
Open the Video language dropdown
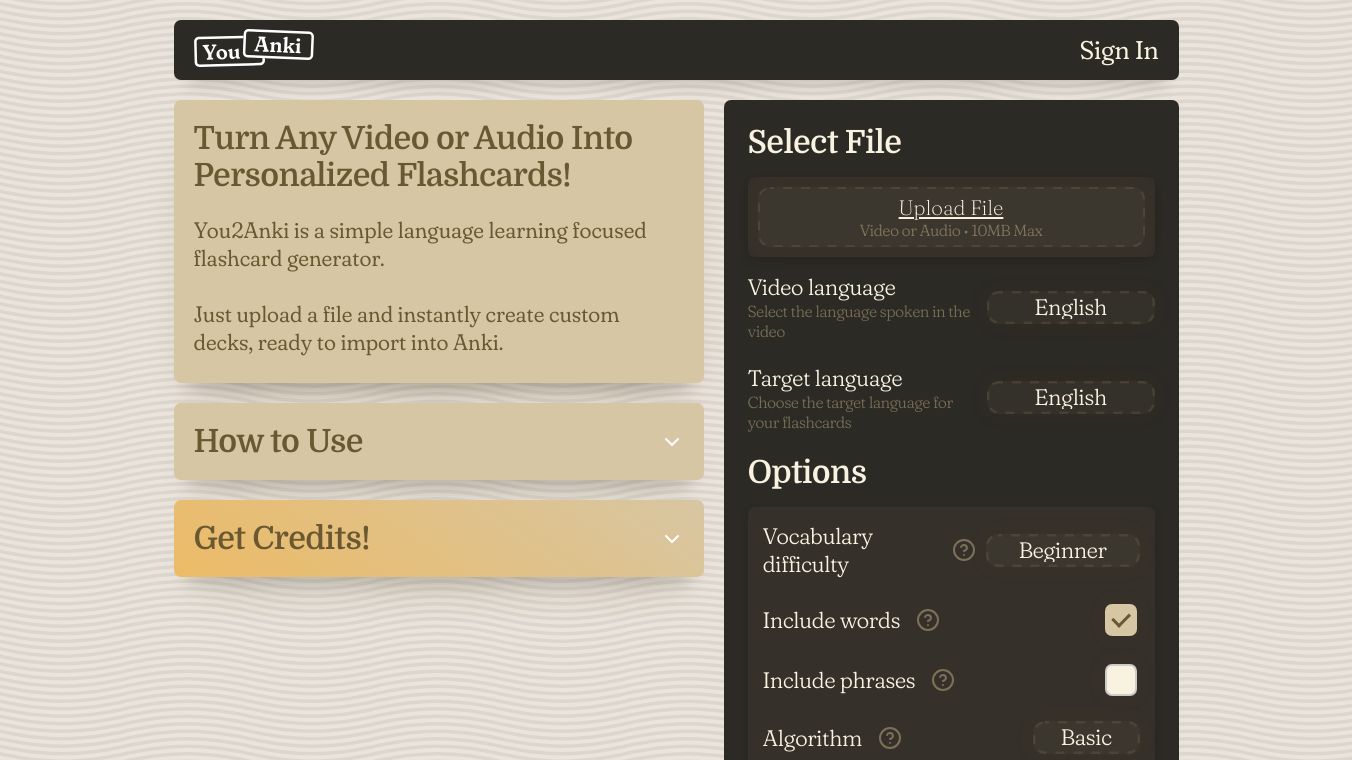pos(1070,308)
